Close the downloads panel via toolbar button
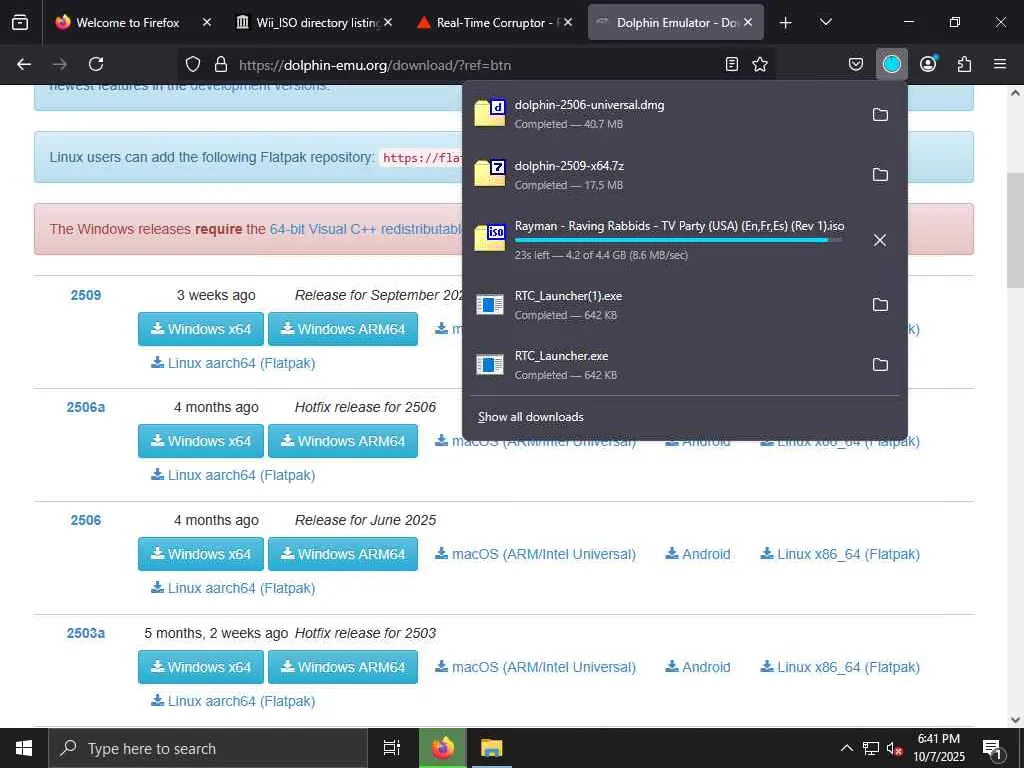 (891, 64)
